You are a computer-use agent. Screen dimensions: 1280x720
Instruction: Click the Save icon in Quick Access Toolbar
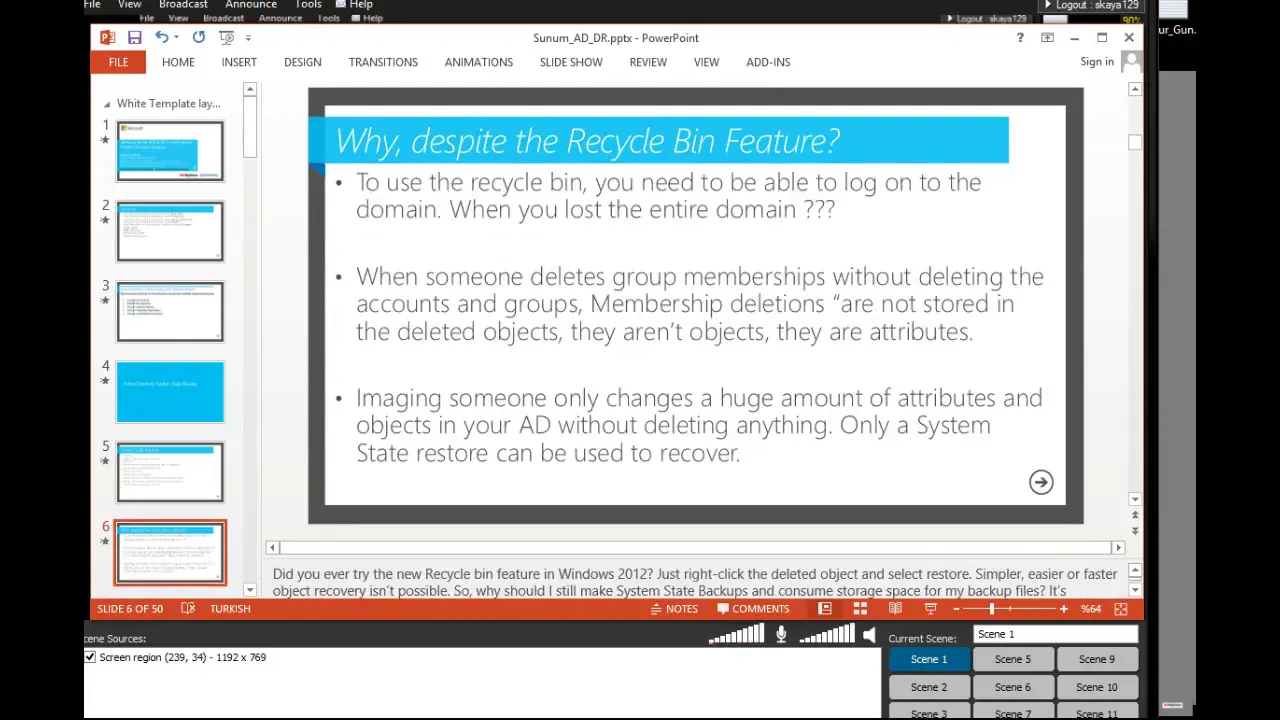click(x=134, y=38)
